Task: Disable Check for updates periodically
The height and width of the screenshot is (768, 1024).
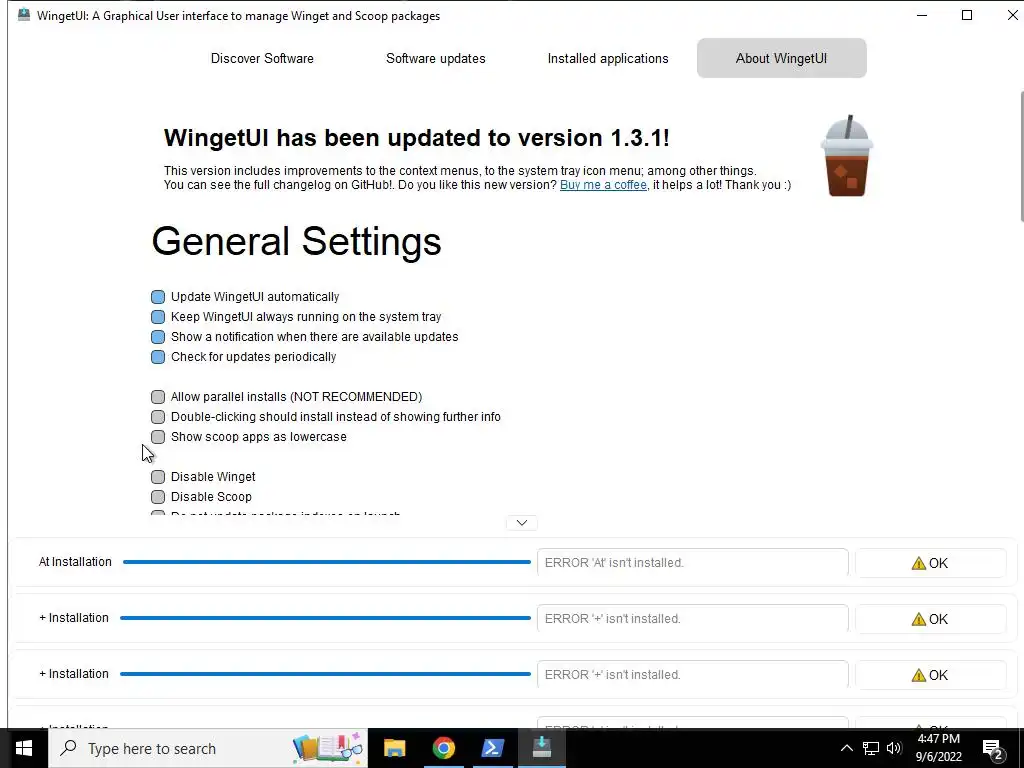Action: pyautogui.click(x=158, y=357)
